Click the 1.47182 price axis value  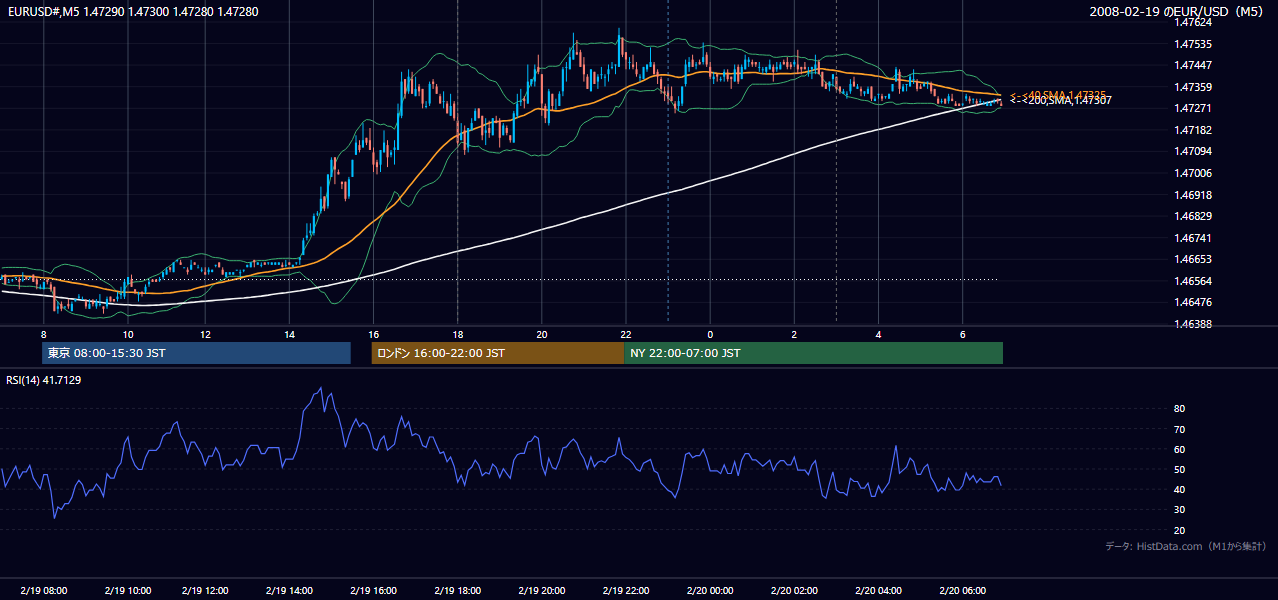coord(1193,130)
